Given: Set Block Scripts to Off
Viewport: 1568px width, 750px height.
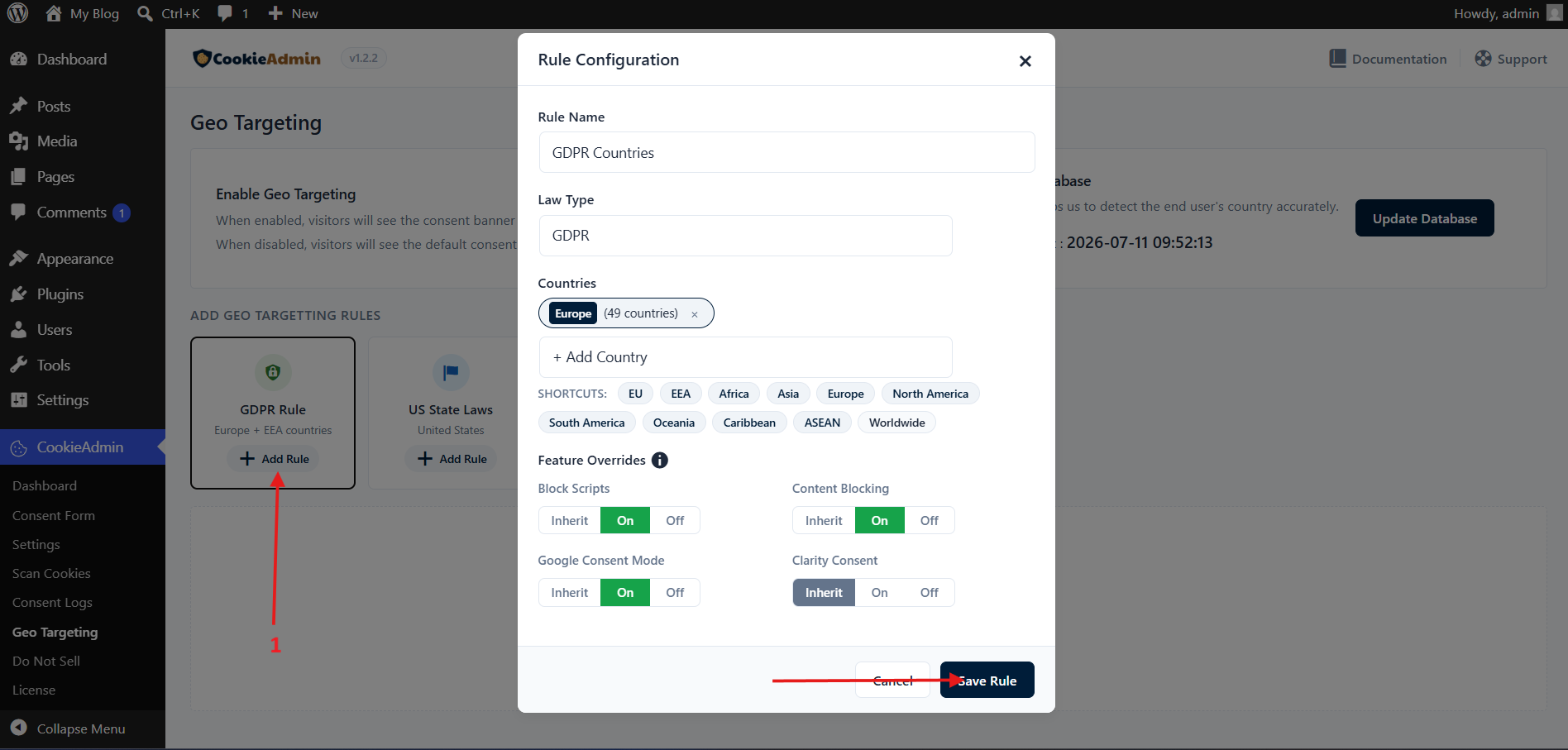Looking at the screenshot, I should (675, 521).
